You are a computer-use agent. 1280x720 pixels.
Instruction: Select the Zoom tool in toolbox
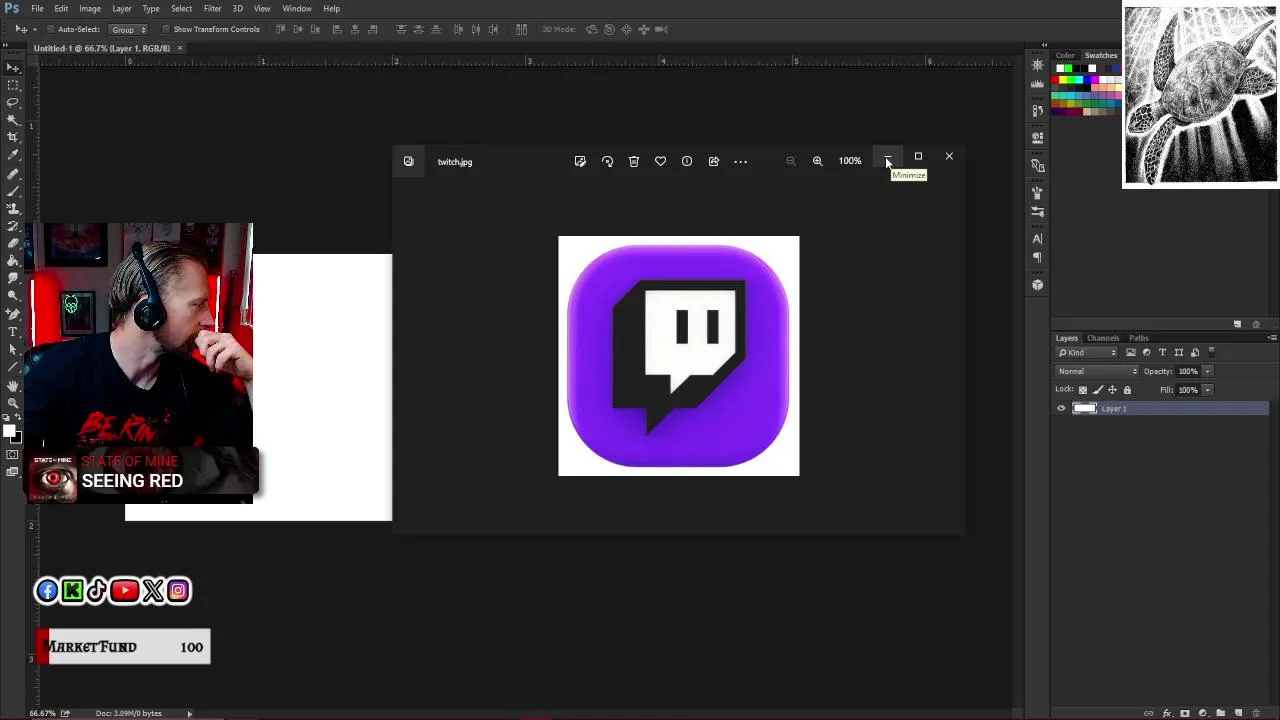pyautogui.click(x=13, y=404)
